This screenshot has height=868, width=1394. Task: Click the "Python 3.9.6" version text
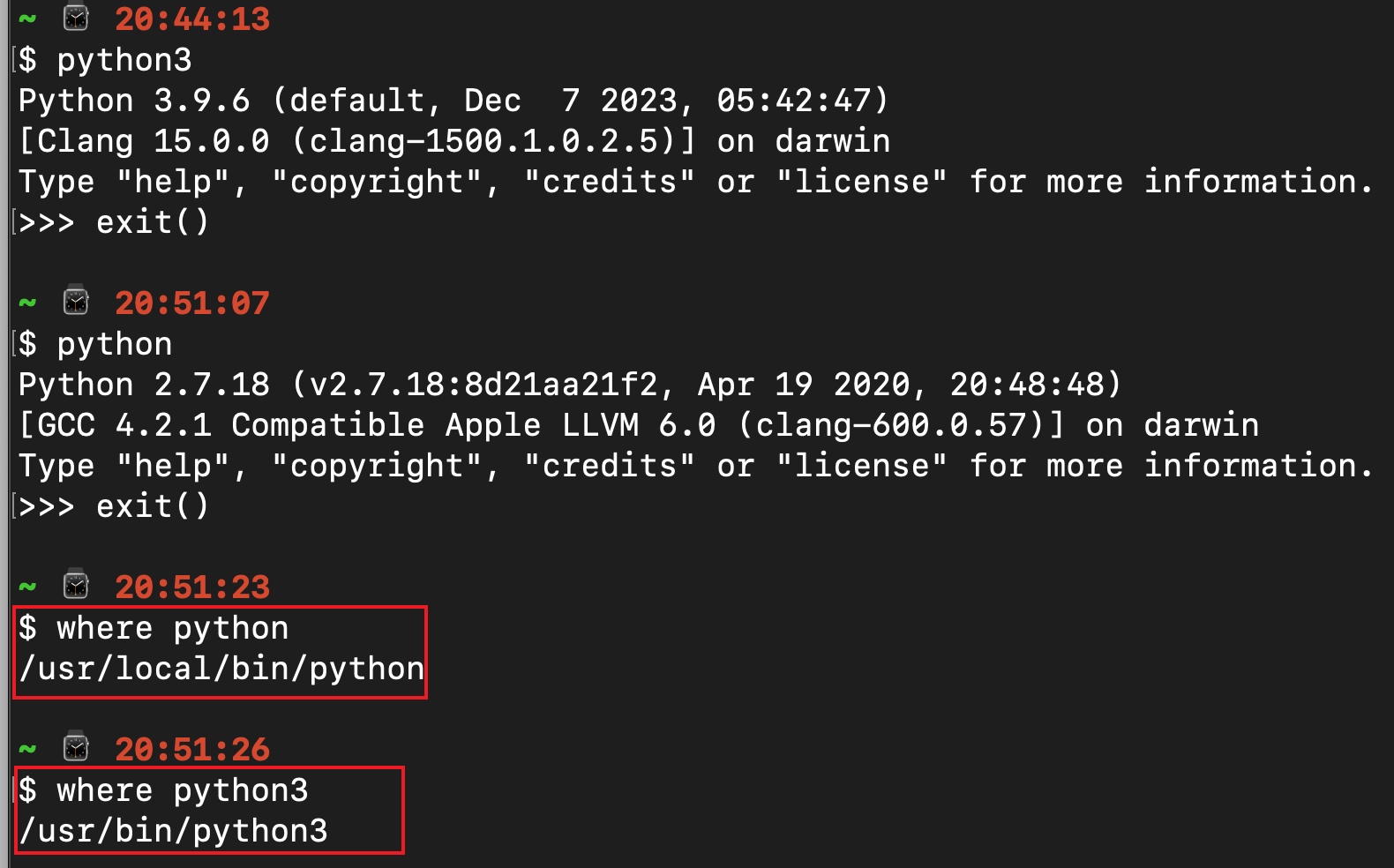coord(134,101)
